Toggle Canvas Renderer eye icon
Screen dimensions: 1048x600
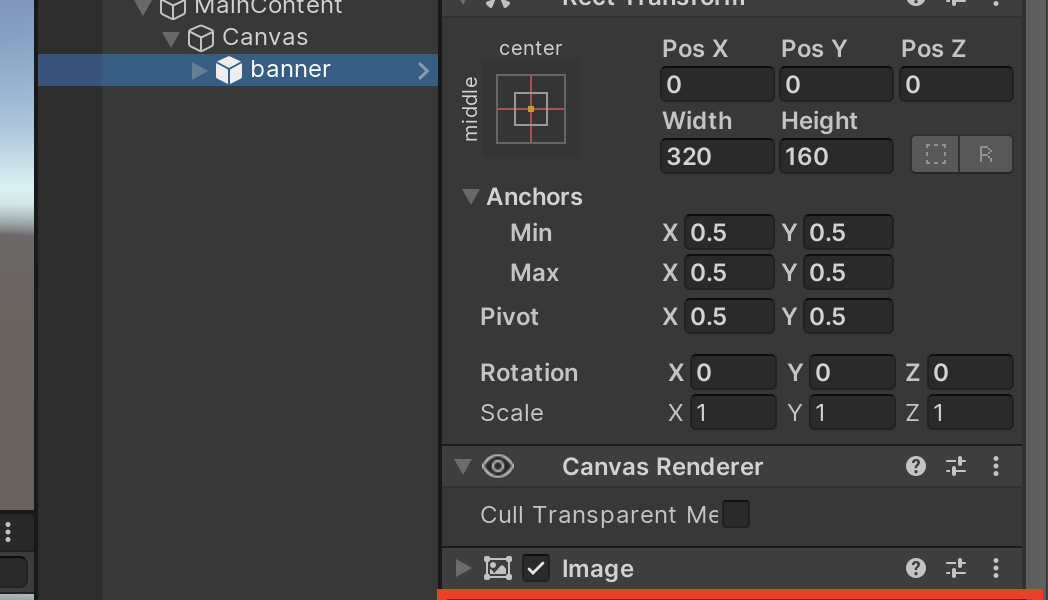tap(498, 466)
